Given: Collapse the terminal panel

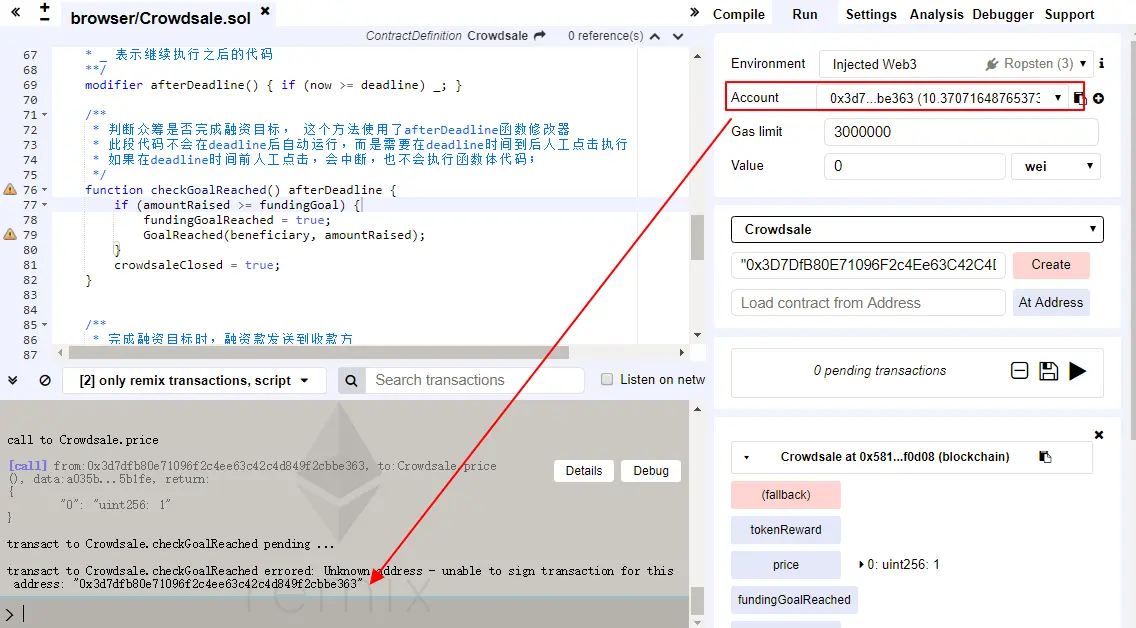Looking at the screenshot, I should click(12, 380).
